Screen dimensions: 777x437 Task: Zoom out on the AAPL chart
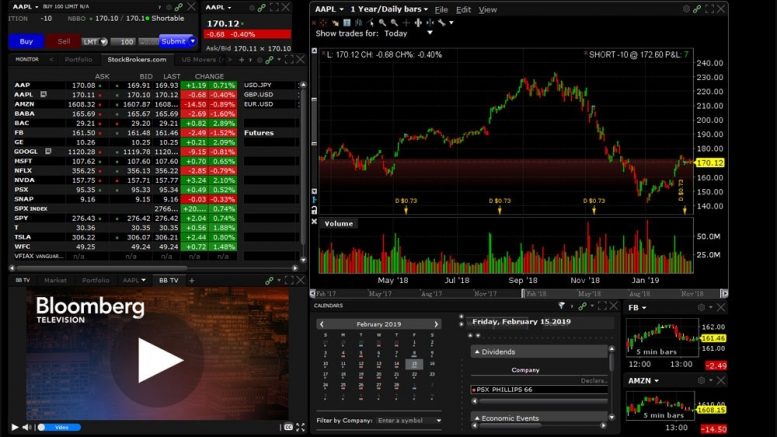pyautogui.click(x=394, y=23)
